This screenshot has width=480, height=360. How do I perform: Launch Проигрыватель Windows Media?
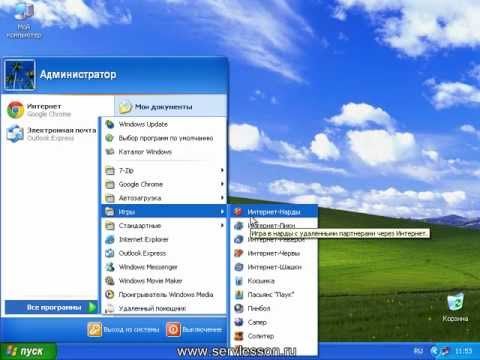164,295
